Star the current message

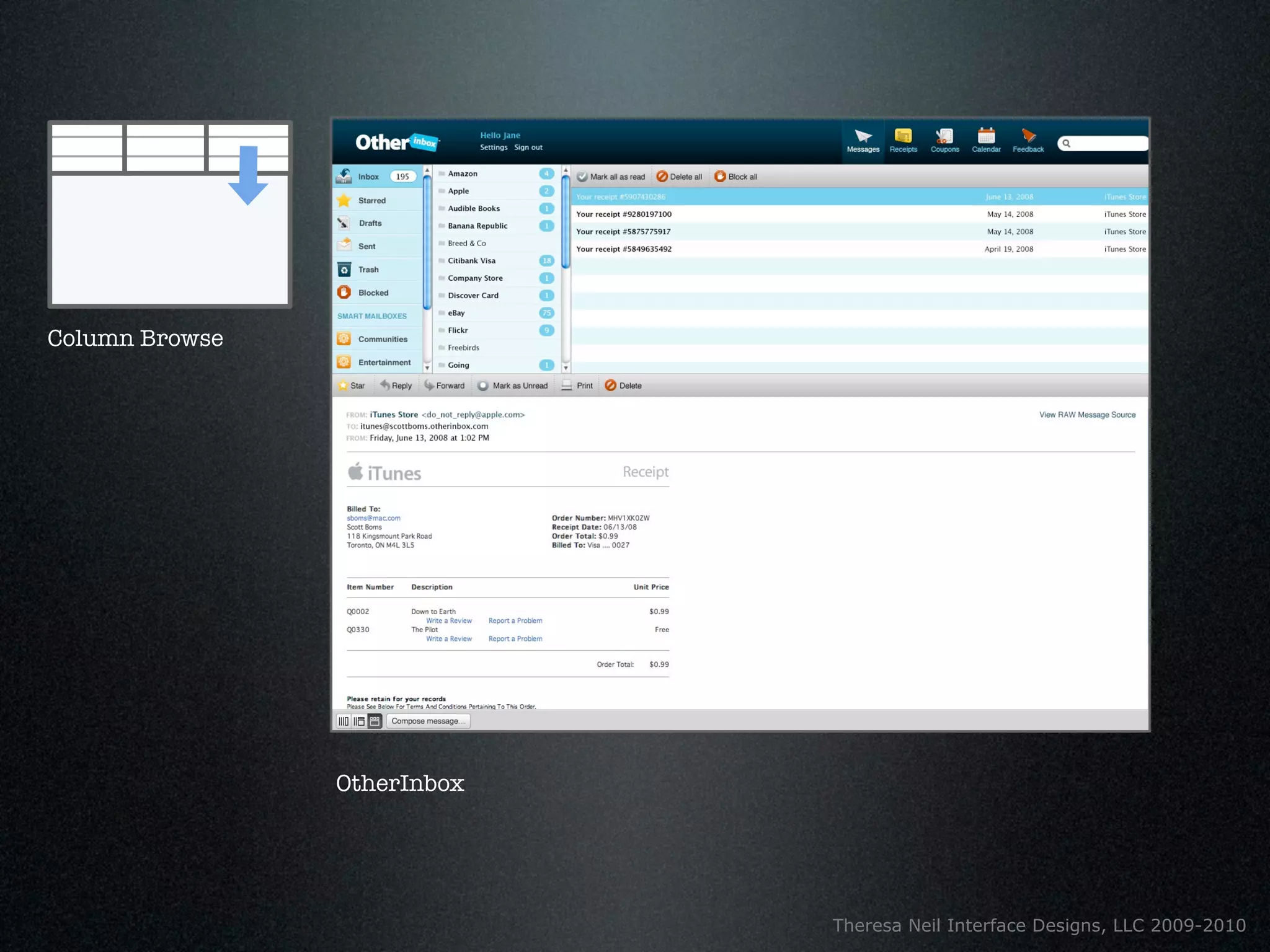(x=352, y=386)
